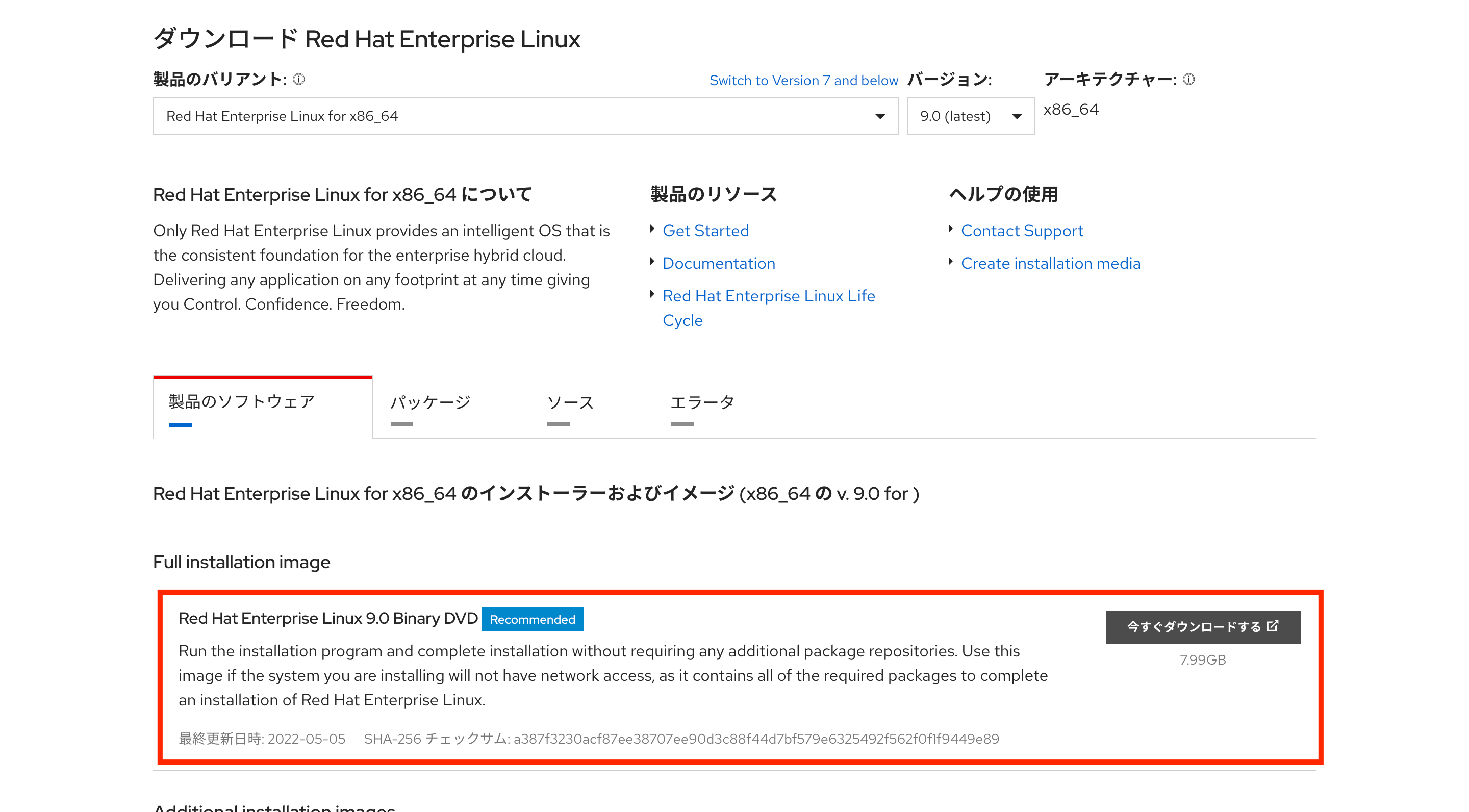Screen dimensions: 1469x812
Task: Click the info icon next to 製品のバリアント
Action: [299, 80]
